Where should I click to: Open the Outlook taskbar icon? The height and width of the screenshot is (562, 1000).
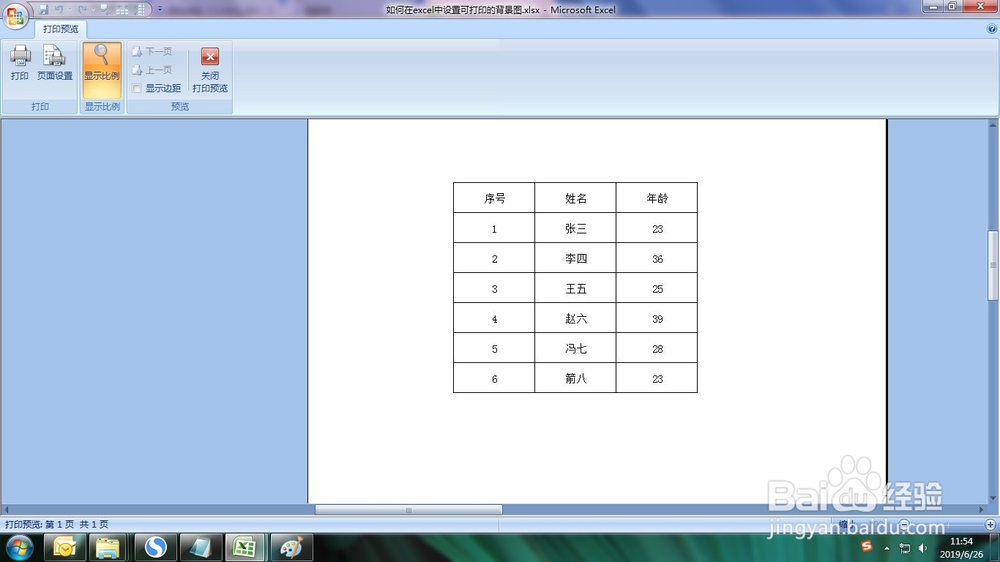coord(64,547)
